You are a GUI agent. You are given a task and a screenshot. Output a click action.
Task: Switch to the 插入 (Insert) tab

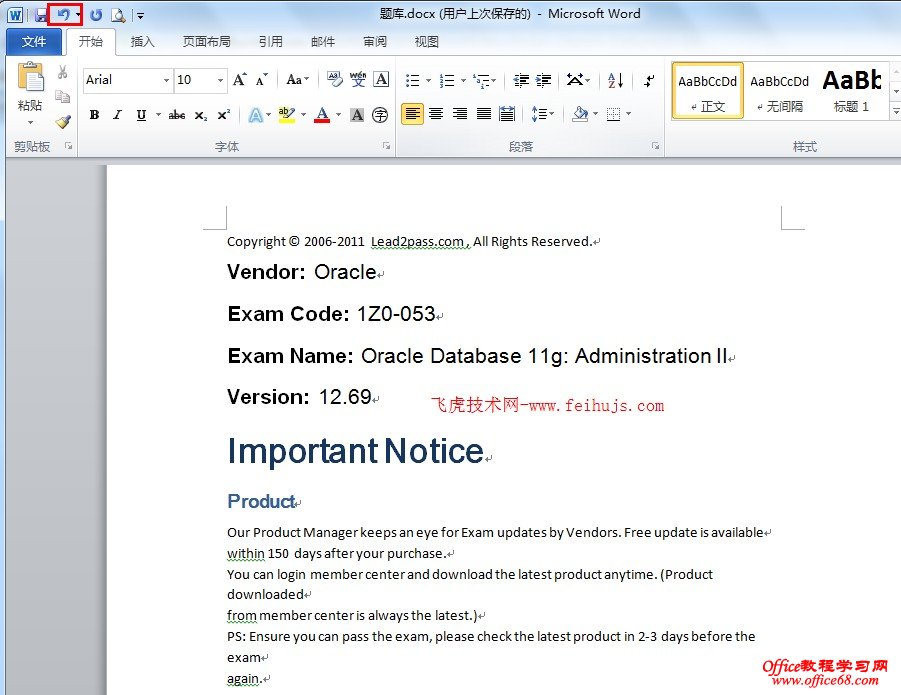[x=142, y=41]
